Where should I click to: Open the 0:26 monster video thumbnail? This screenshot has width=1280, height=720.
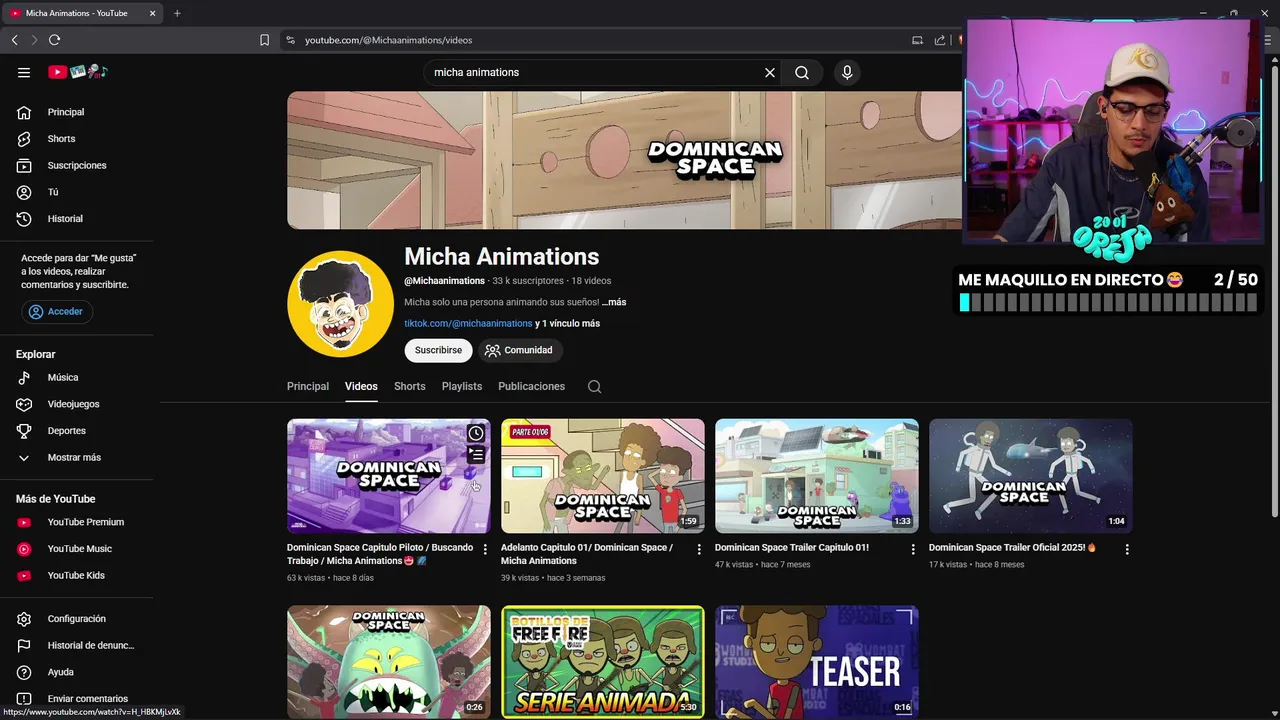pos(389,662)
